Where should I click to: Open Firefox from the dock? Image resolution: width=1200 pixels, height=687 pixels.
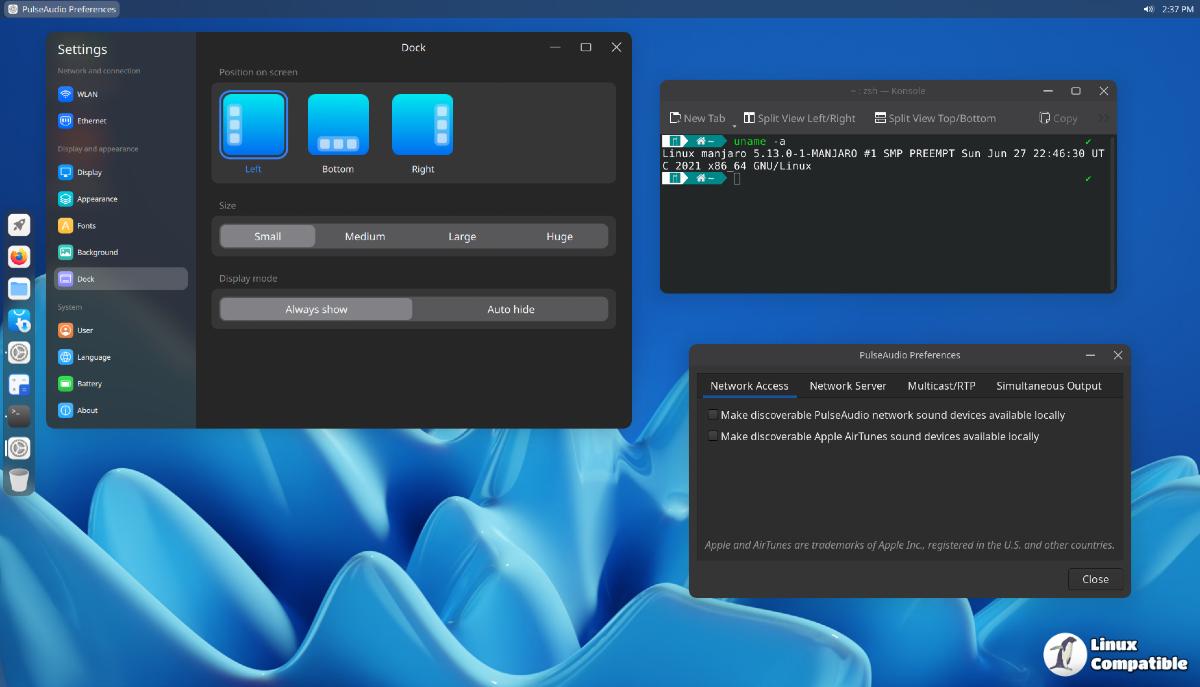click(x=19, y=257)
